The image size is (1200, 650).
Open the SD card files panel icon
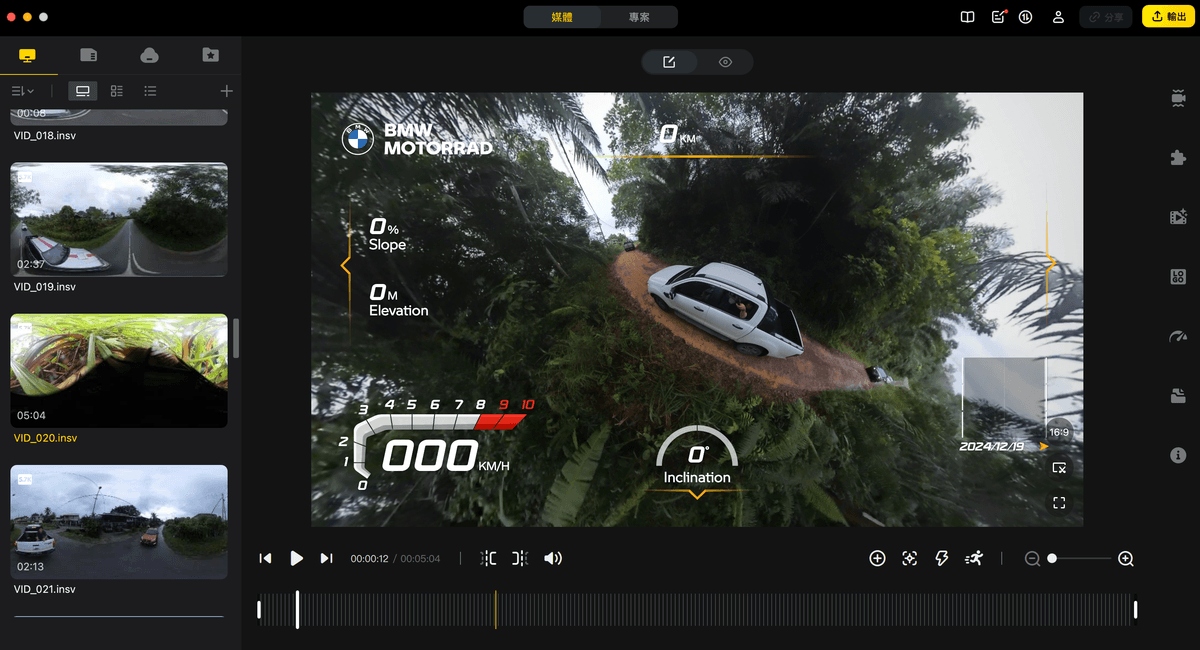point(89,55)
